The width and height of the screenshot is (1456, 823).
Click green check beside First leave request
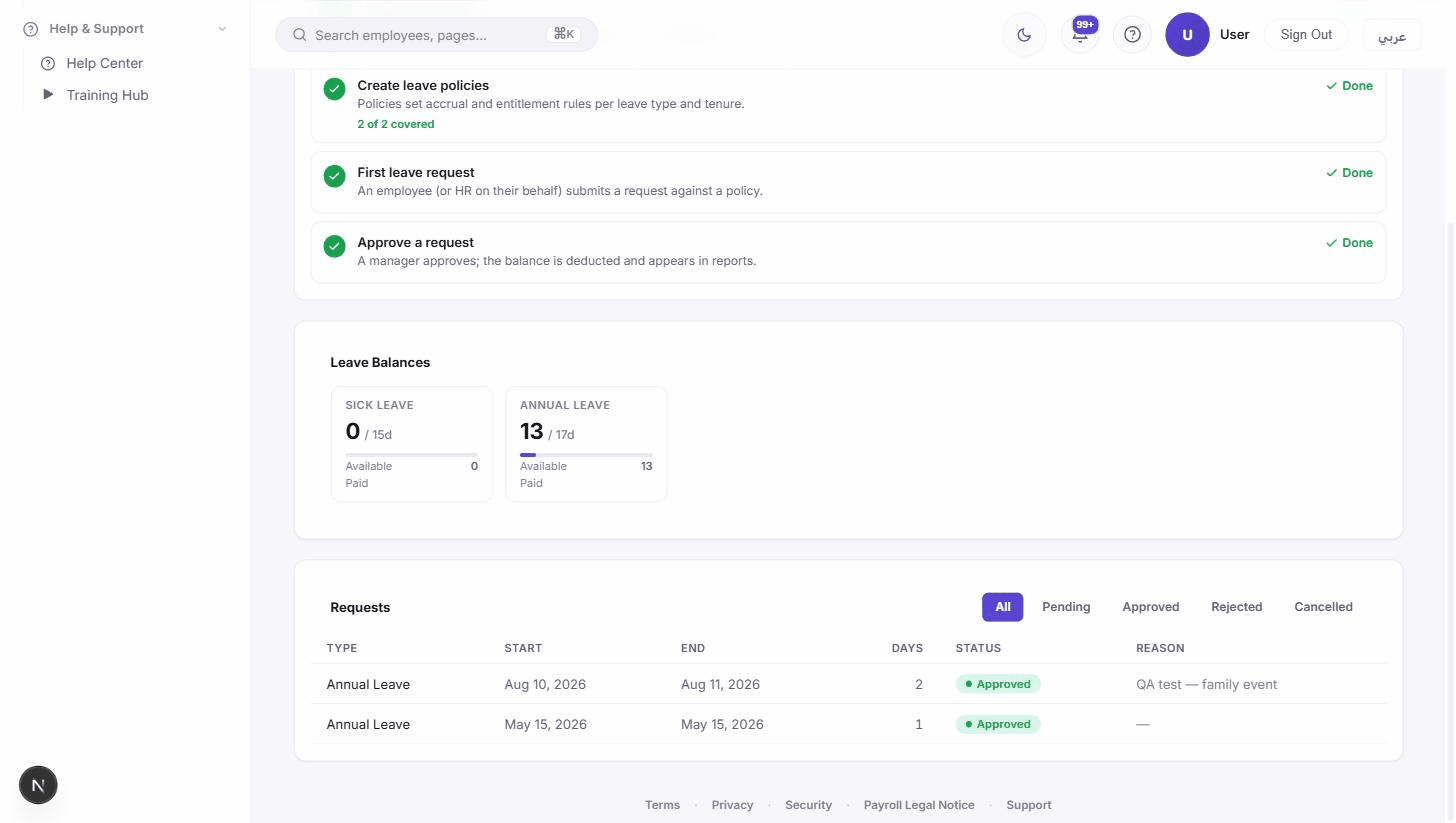point(334,176)
